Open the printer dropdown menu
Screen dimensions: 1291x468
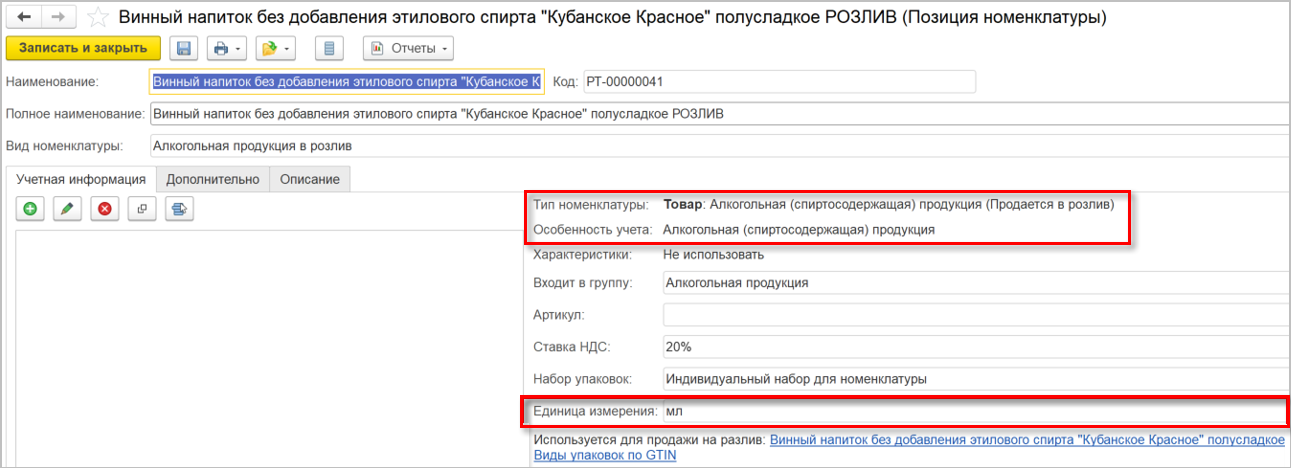click(225, 48)
